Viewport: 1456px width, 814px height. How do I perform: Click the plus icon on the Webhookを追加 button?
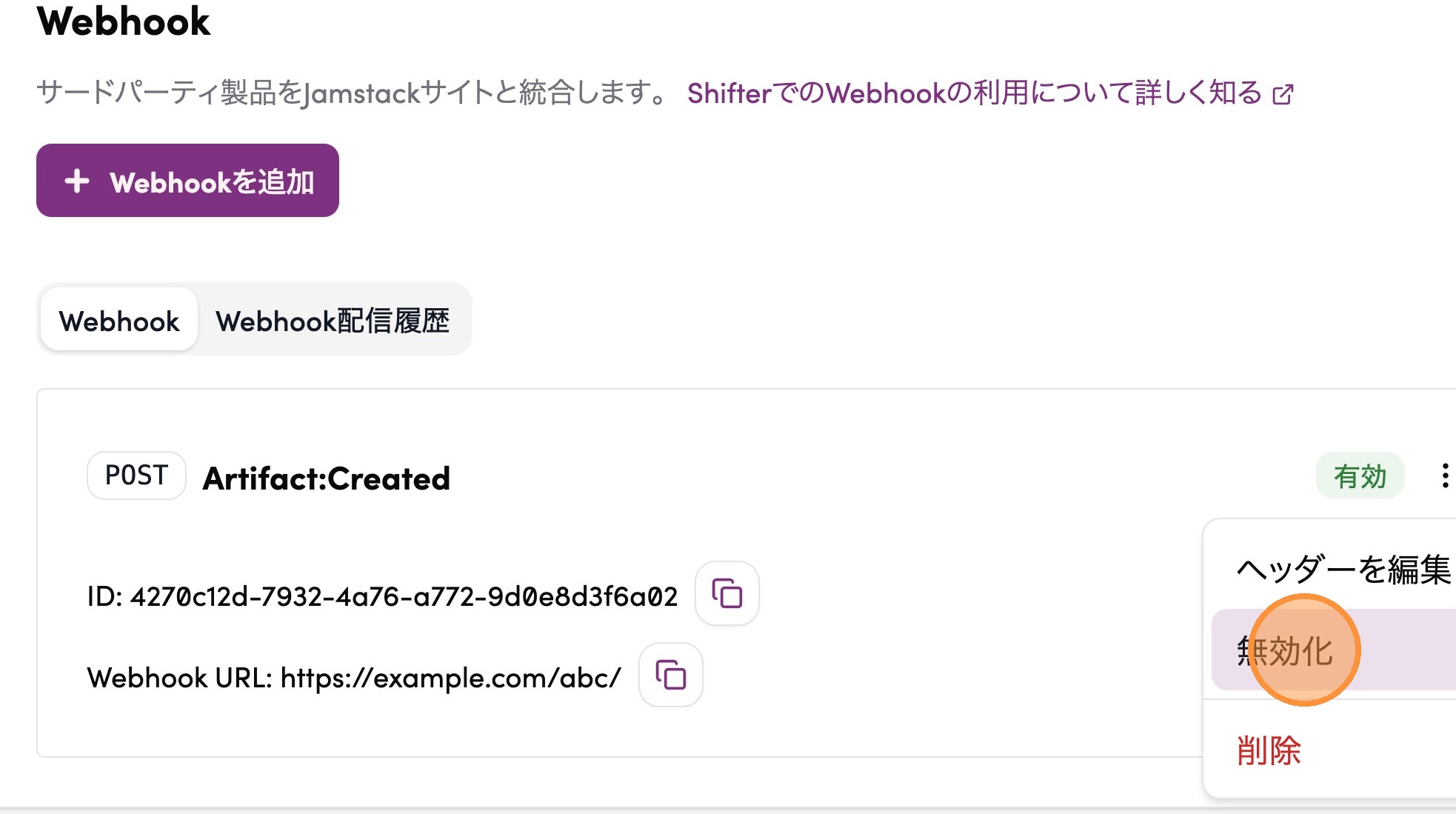pyautogui.click(x=77, y=181)
